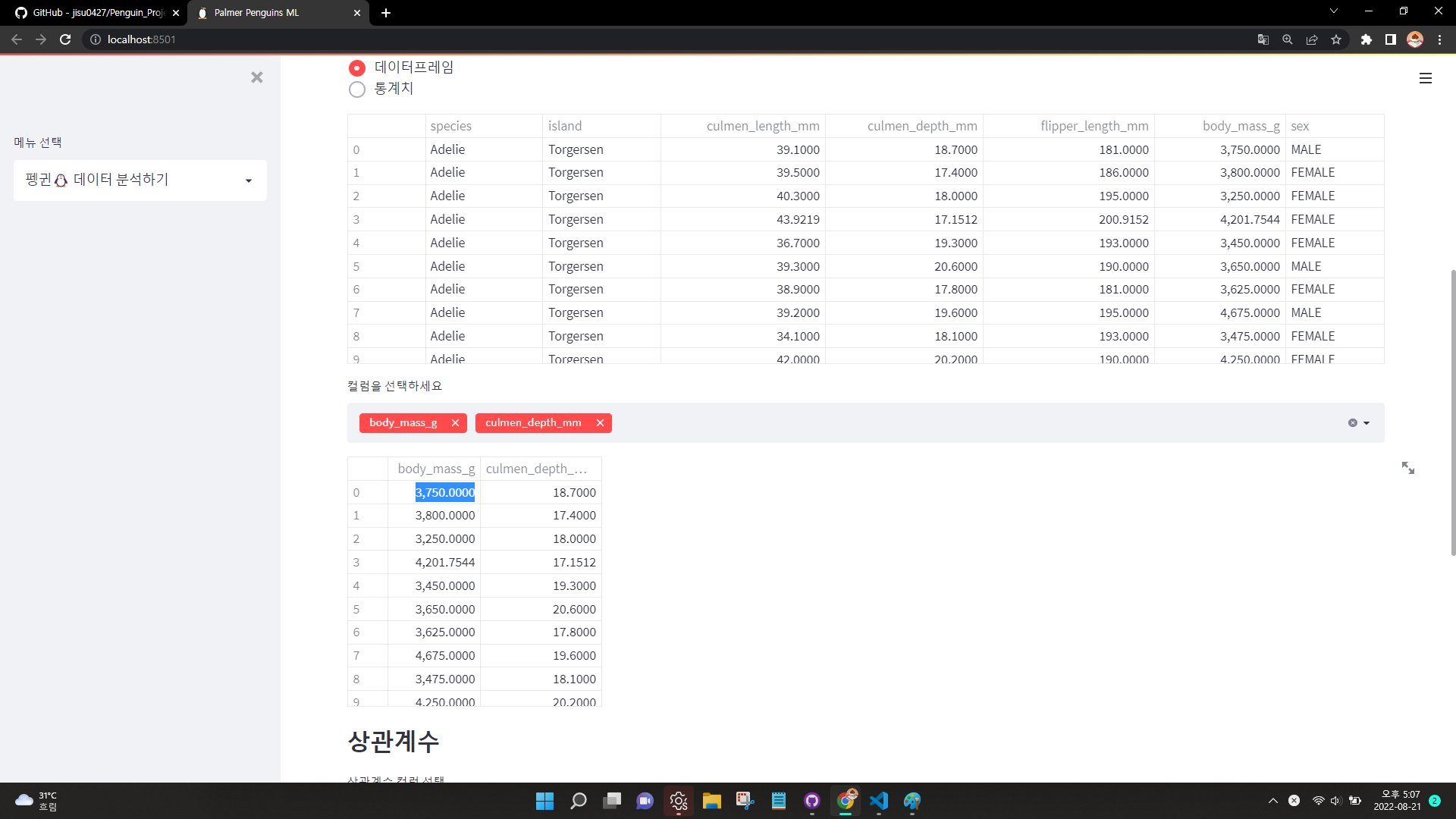
Task: Switch to the Palmer Penguins ML tab
Action: click(278, 13)
